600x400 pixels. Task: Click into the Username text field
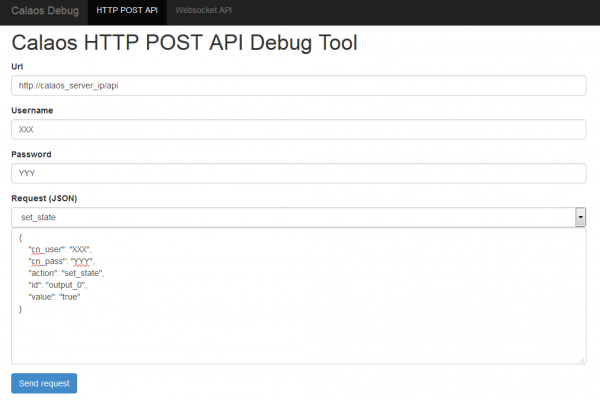point(298,129)
